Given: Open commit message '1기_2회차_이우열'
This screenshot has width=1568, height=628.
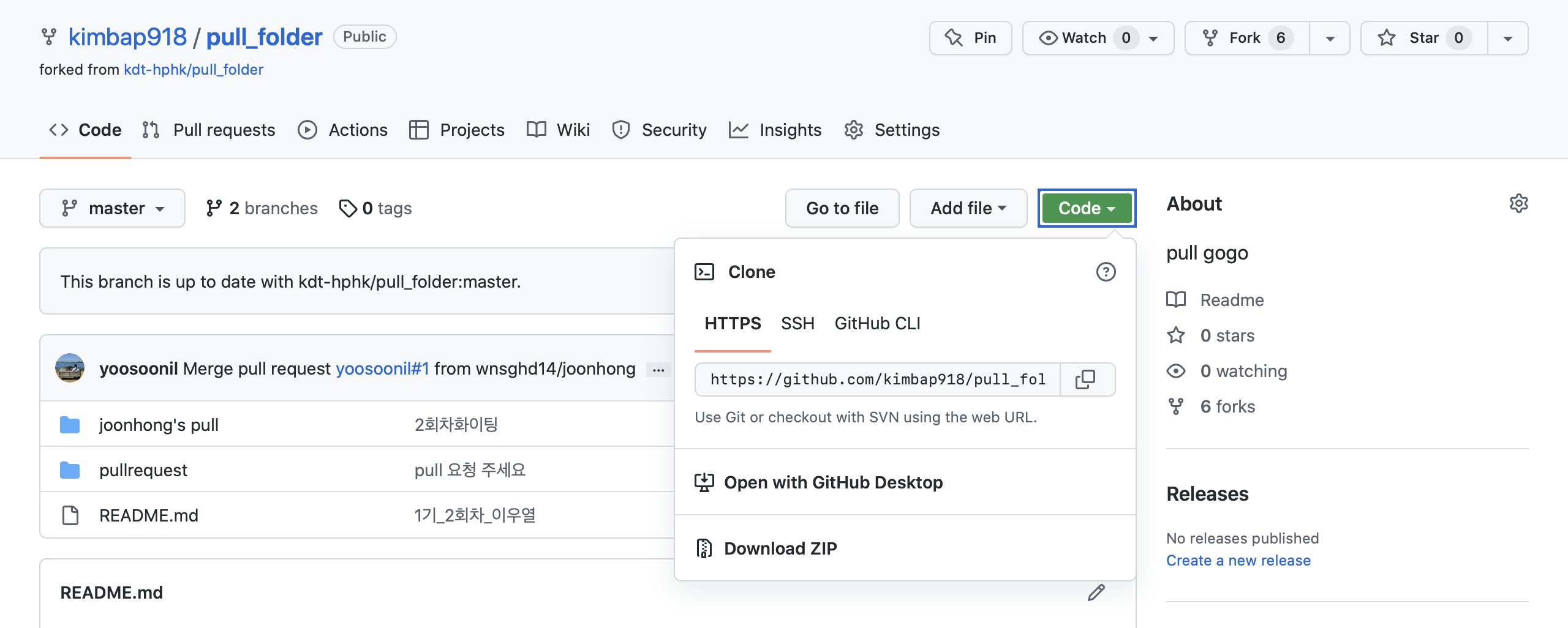Looking at the screenshot, I should (x=475, y=515).
